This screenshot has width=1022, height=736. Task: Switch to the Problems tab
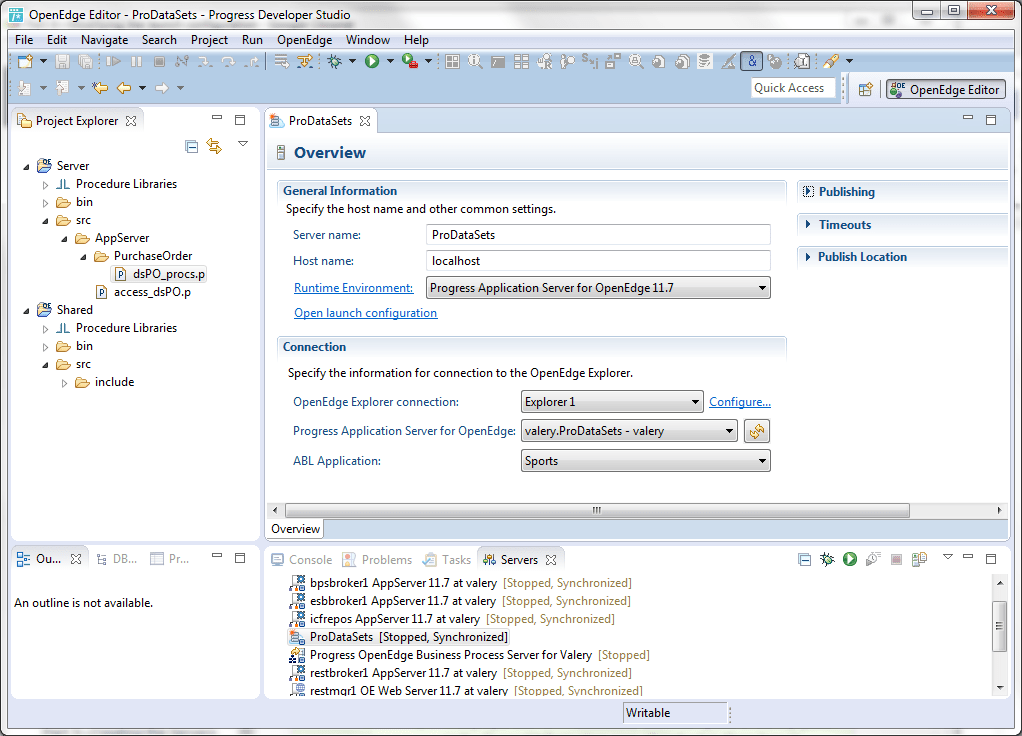pyautogui.click(x=377, y=560)
